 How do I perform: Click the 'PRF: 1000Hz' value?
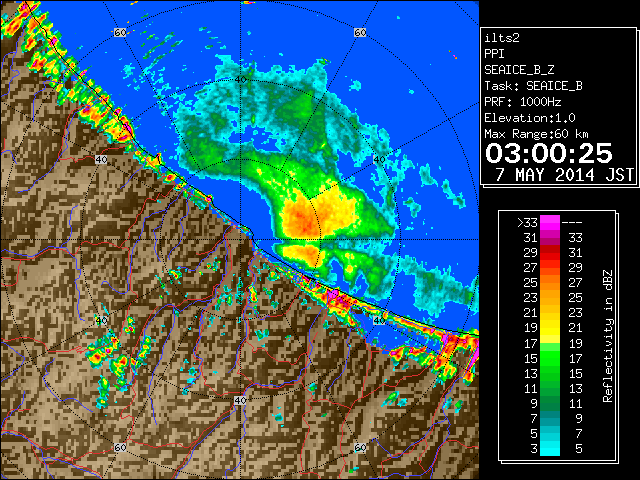pyautogui.click(x=522, y=102)
